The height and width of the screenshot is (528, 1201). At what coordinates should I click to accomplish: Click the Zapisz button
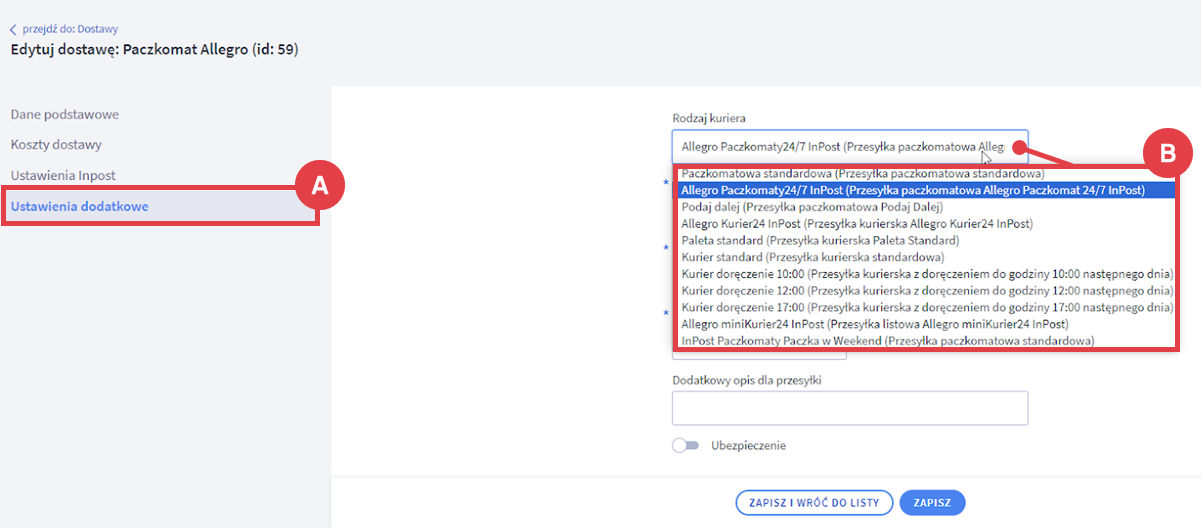tap(932, 502)
